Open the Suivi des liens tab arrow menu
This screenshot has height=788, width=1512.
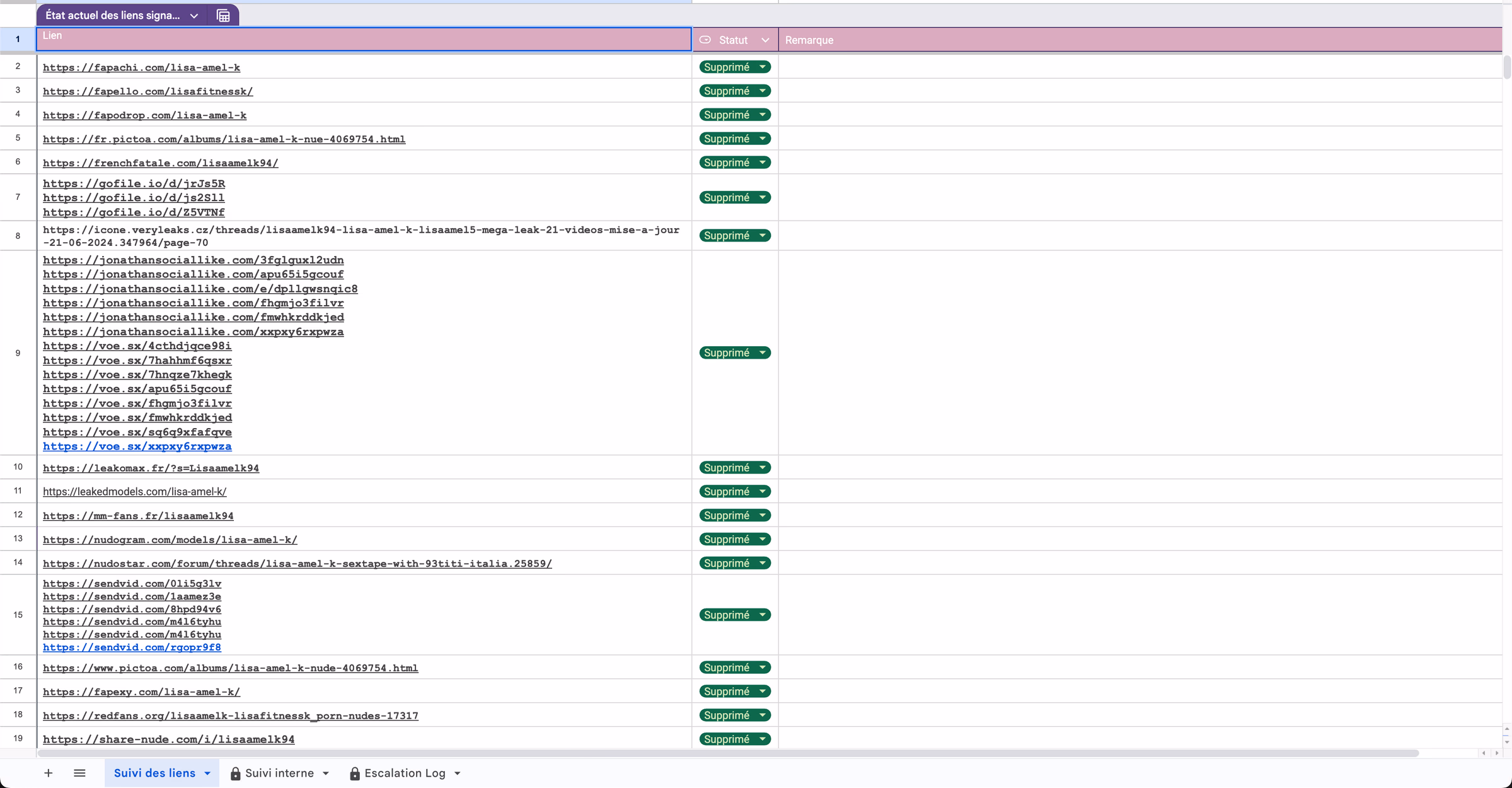coord(207,774)
